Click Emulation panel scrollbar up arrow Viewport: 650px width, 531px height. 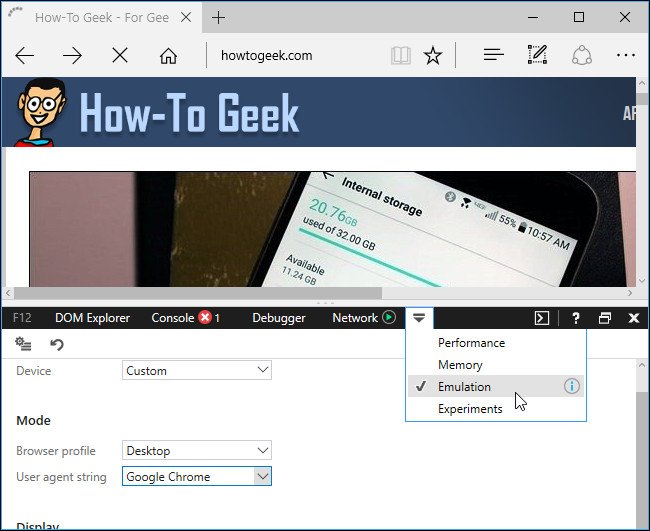642,365
